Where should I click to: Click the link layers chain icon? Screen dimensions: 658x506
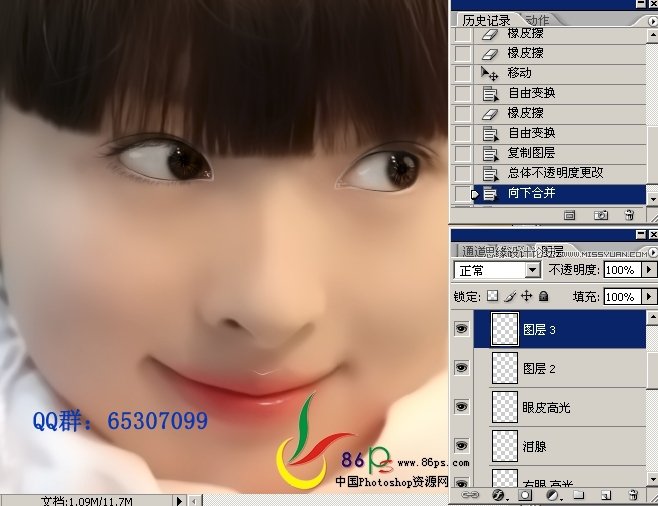click(x=470, y=495)
